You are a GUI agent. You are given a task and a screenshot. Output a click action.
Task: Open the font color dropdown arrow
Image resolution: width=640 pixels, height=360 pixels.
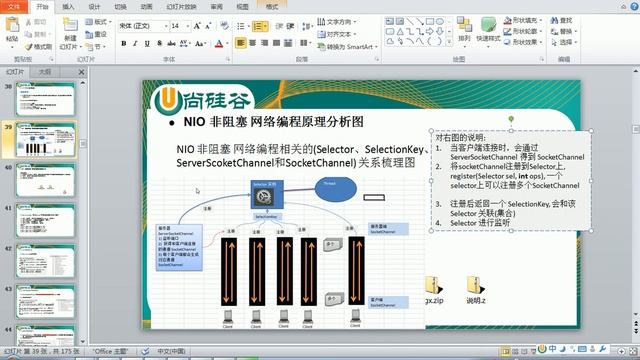pos(227,43)
